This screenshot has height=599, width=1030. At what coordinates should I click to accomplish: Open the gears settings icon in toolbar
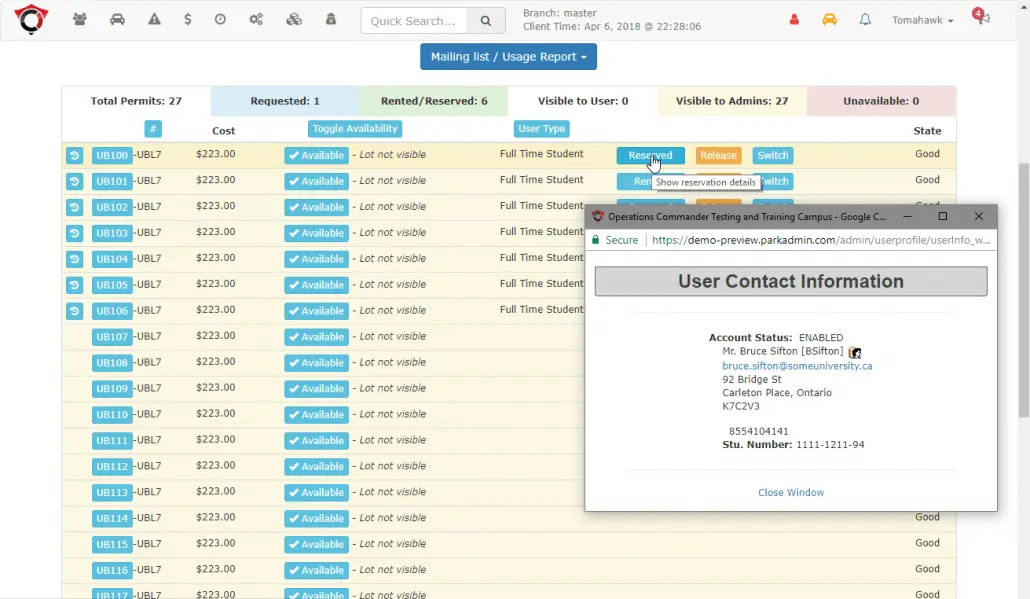[255, 18]
